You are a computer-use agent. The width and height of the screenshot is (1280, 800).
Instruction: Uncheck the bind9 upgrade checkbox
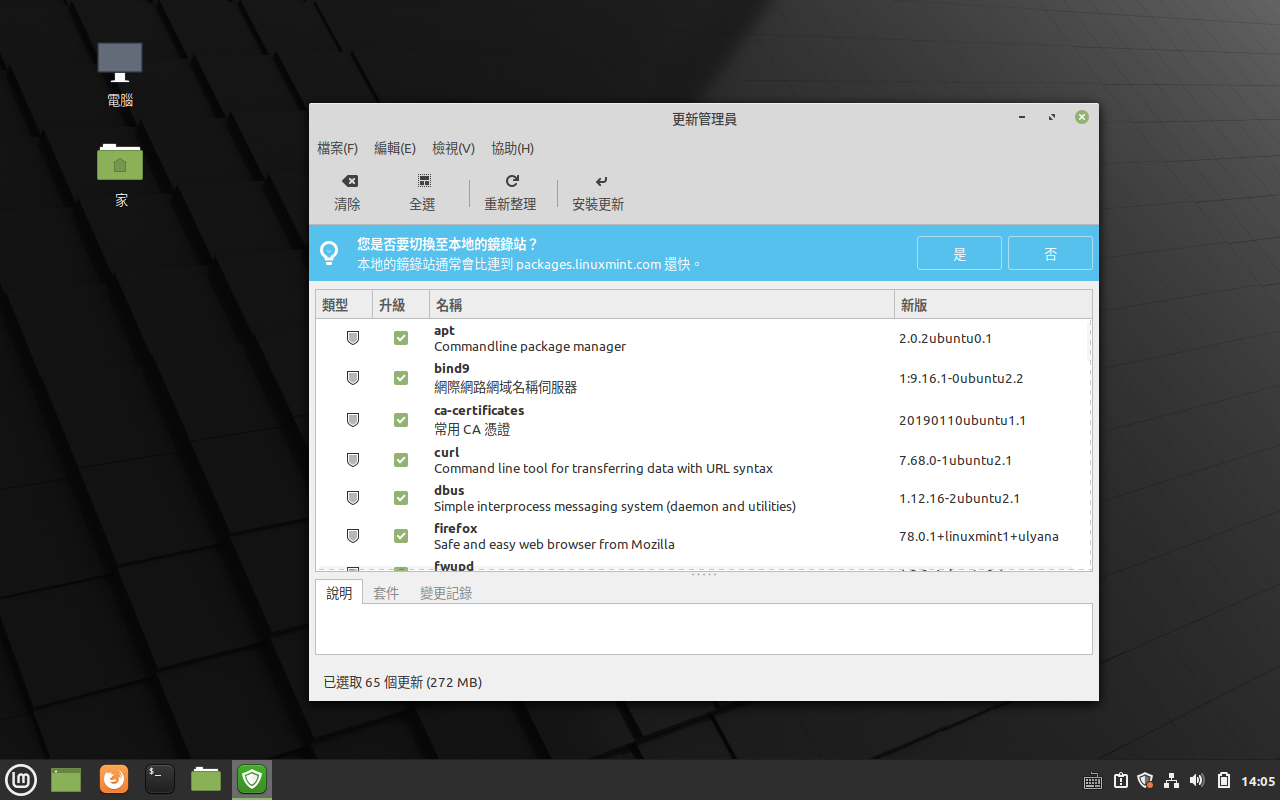click(x=401, y=378)
